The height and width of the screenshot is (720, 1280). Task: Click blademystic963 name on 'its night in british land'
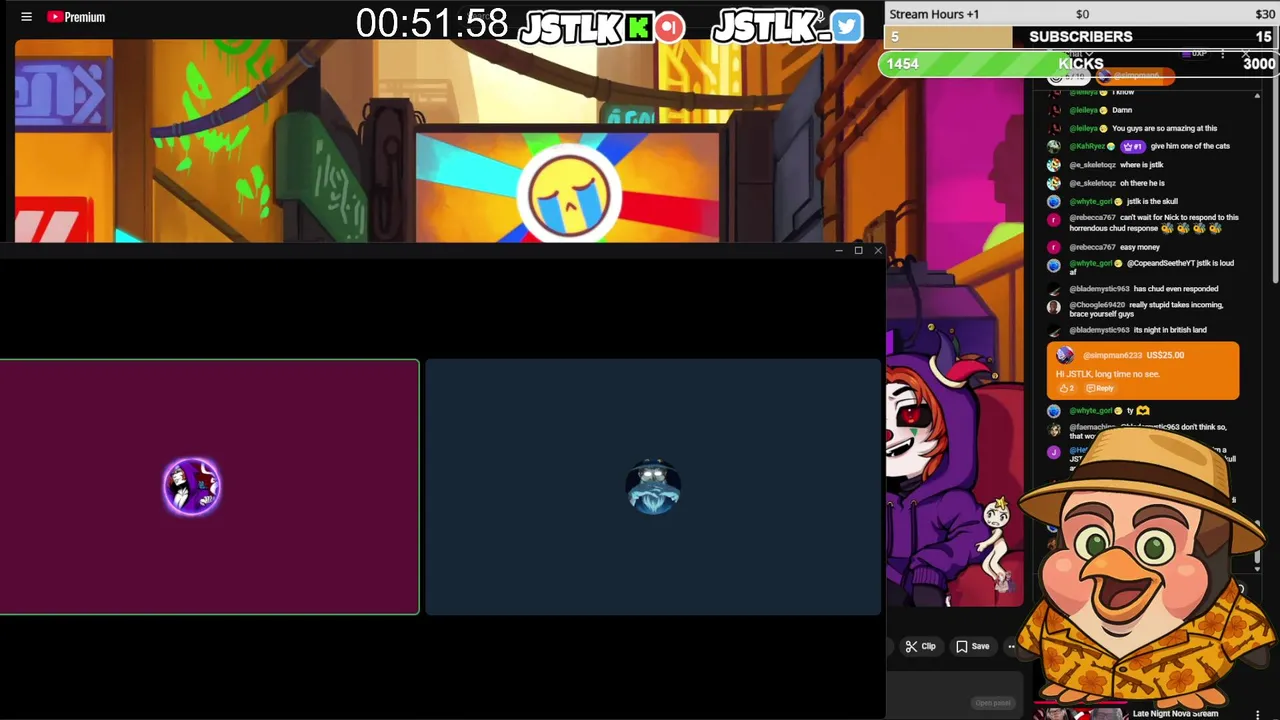[x=1099, y=330]
